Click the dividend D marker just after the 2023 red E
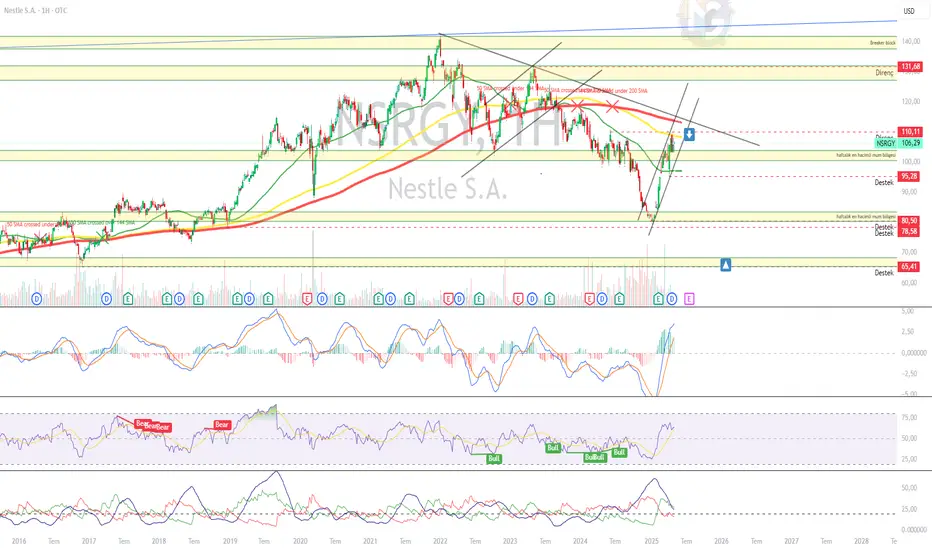Viewport: 932px width, 550px height. 532,298
